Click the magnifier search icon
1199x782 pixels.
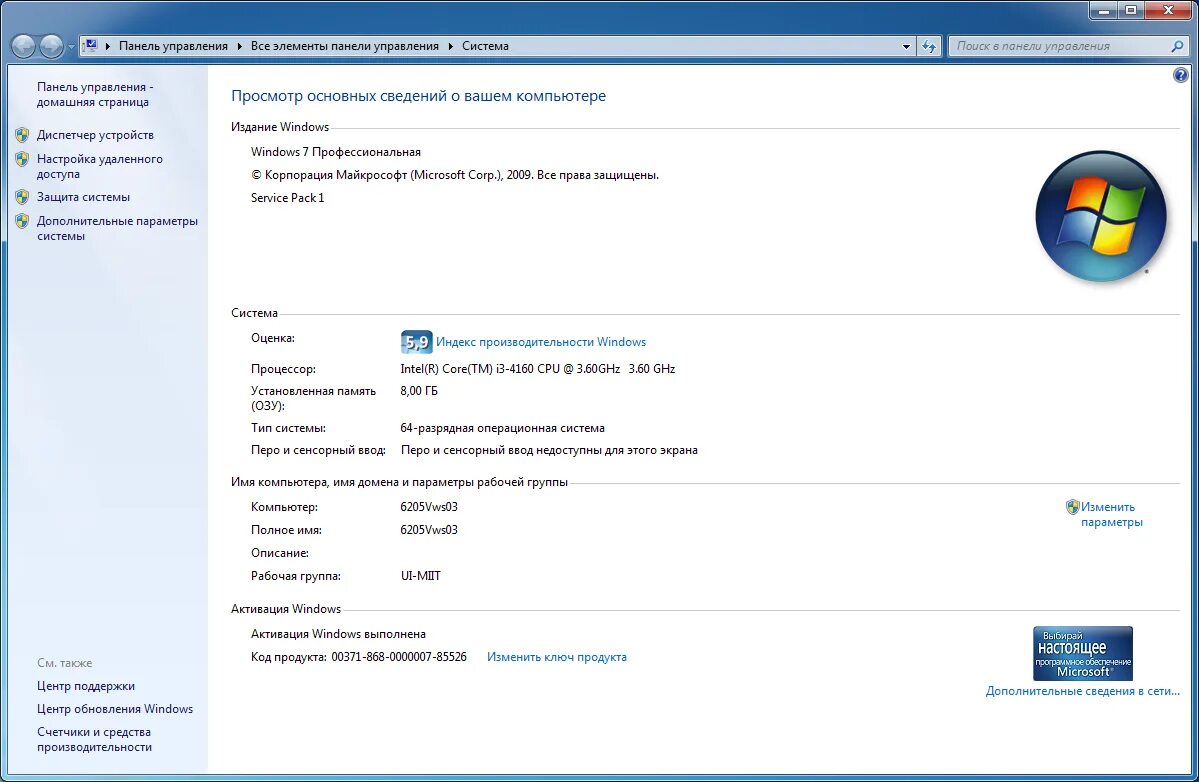point(1178,46)
